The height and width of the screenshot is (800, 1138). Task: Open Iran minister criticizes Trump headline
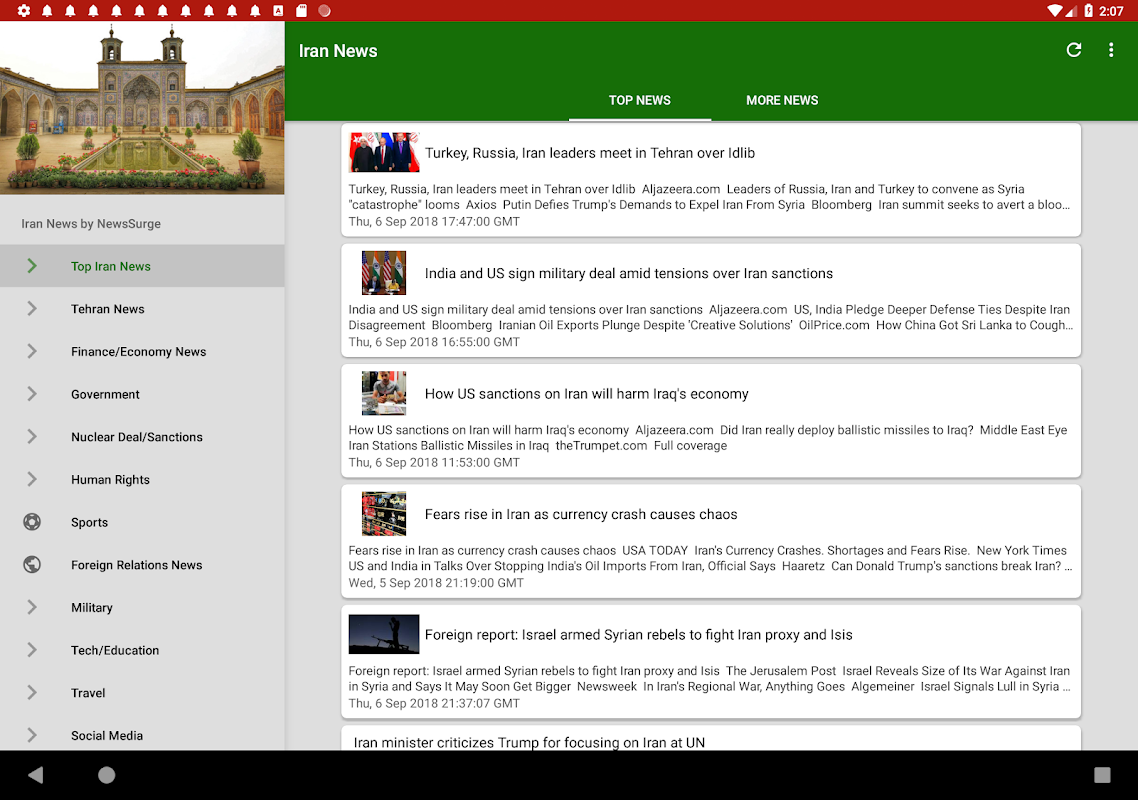tap(529, 743)
